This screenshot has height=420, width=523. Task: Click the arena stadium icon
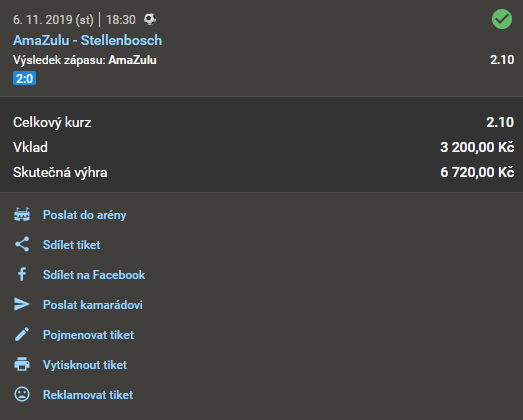tap(22, 215)
